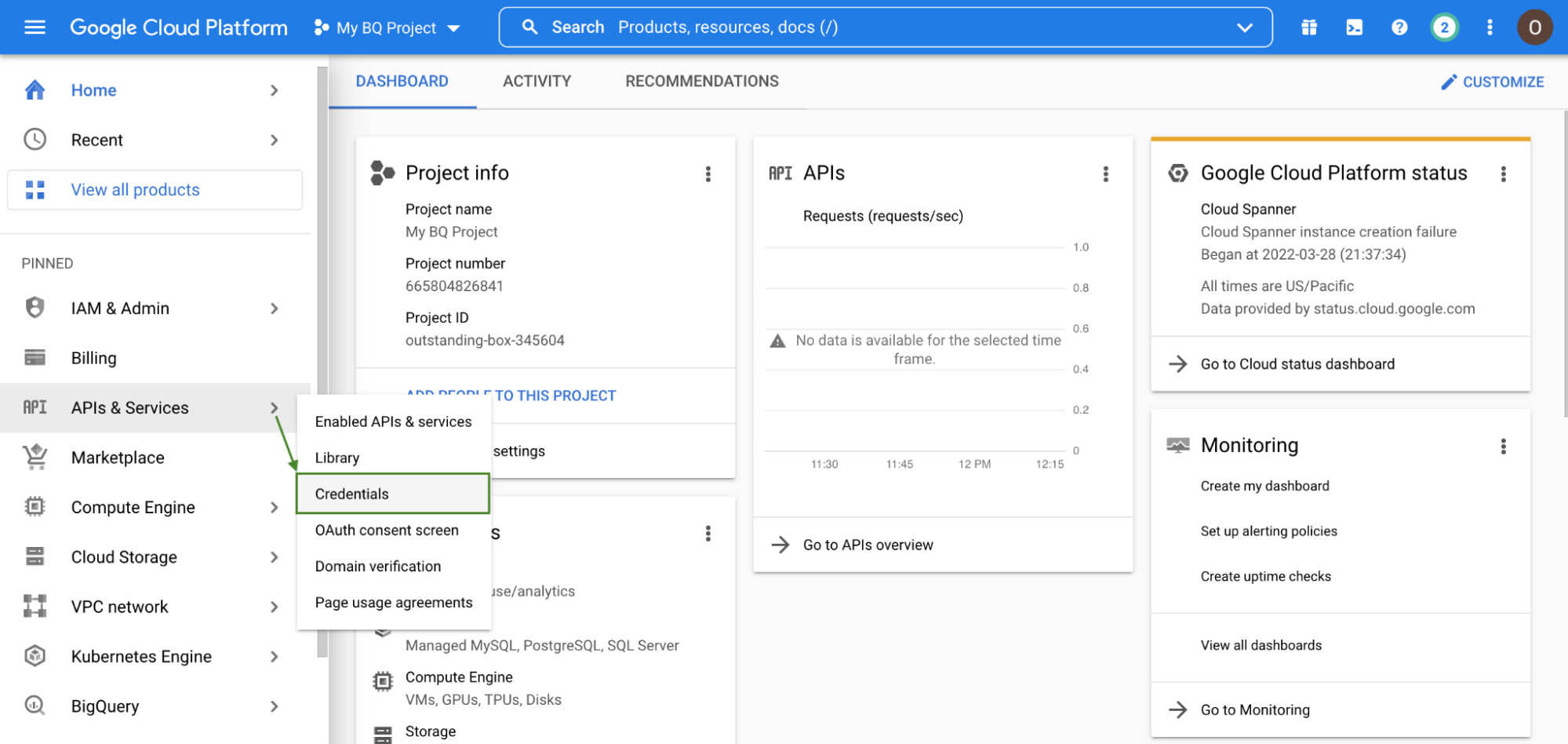Image resolution: width=1568 pixels, height=744 pixels.
Task: Click inside the top search field
Action: (x=784, y=27)
